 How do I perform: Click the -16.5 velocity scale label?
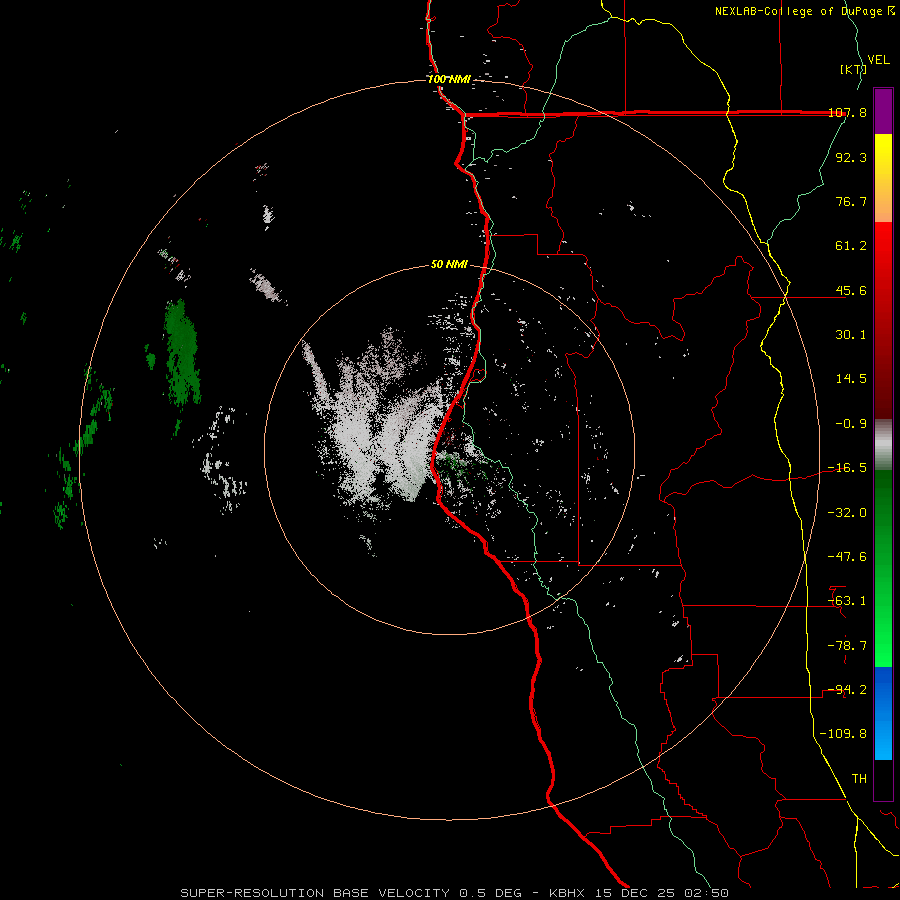[848, 468]
